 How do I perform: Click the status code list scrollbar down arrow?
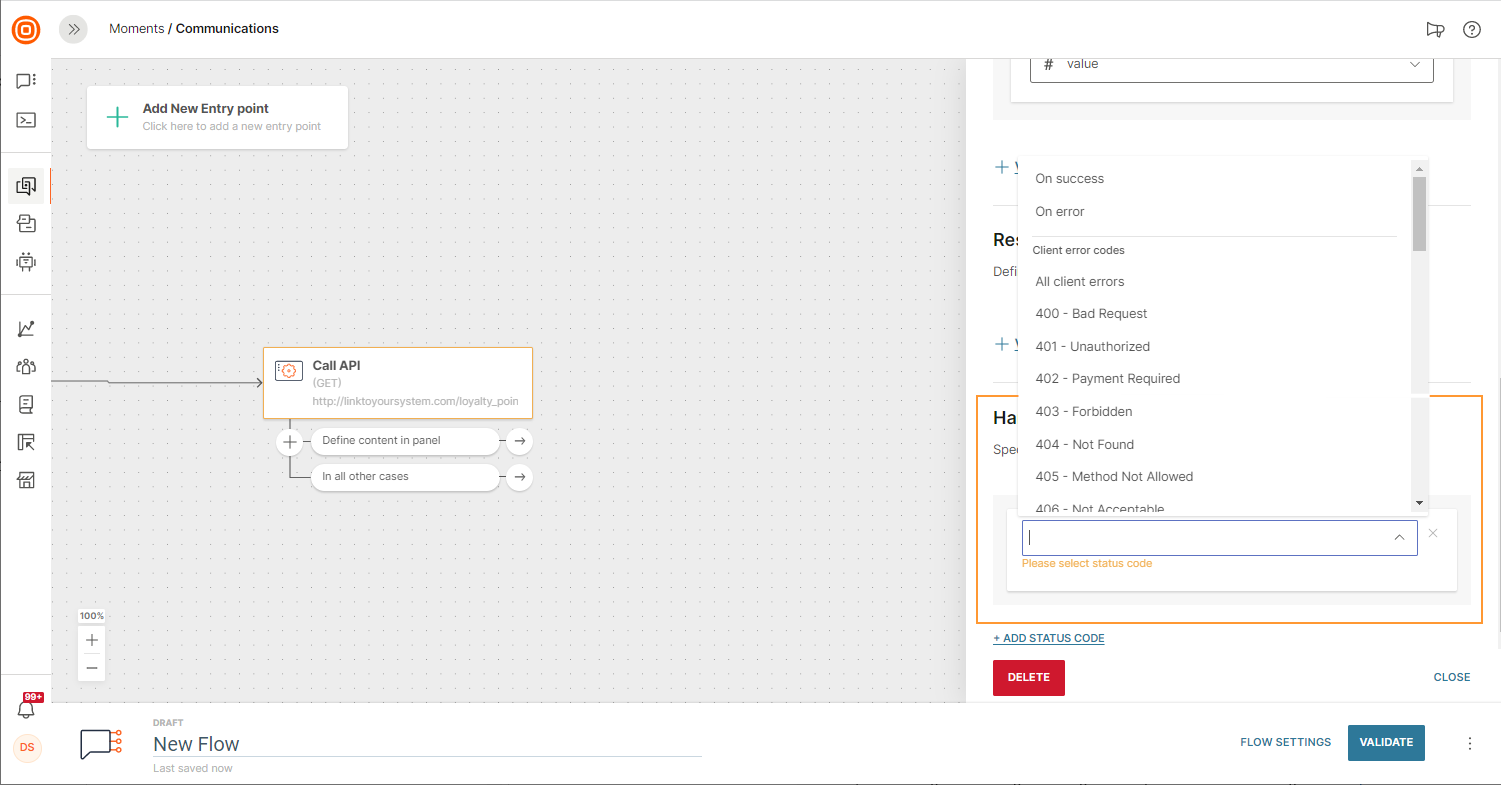click(x=1419, y=503)
